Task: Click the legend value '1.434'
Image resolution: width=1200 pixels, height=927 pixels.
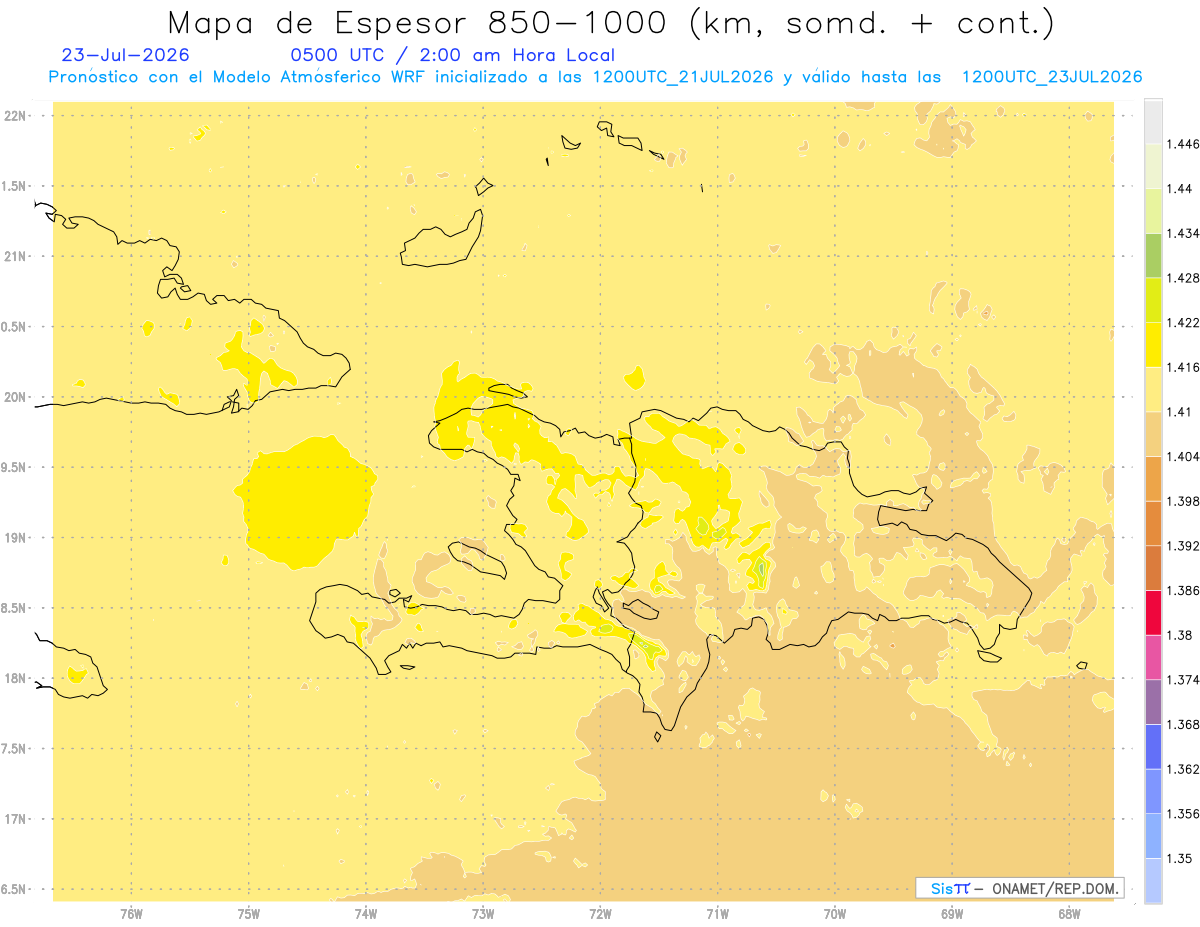Action: coord(1182,233)
